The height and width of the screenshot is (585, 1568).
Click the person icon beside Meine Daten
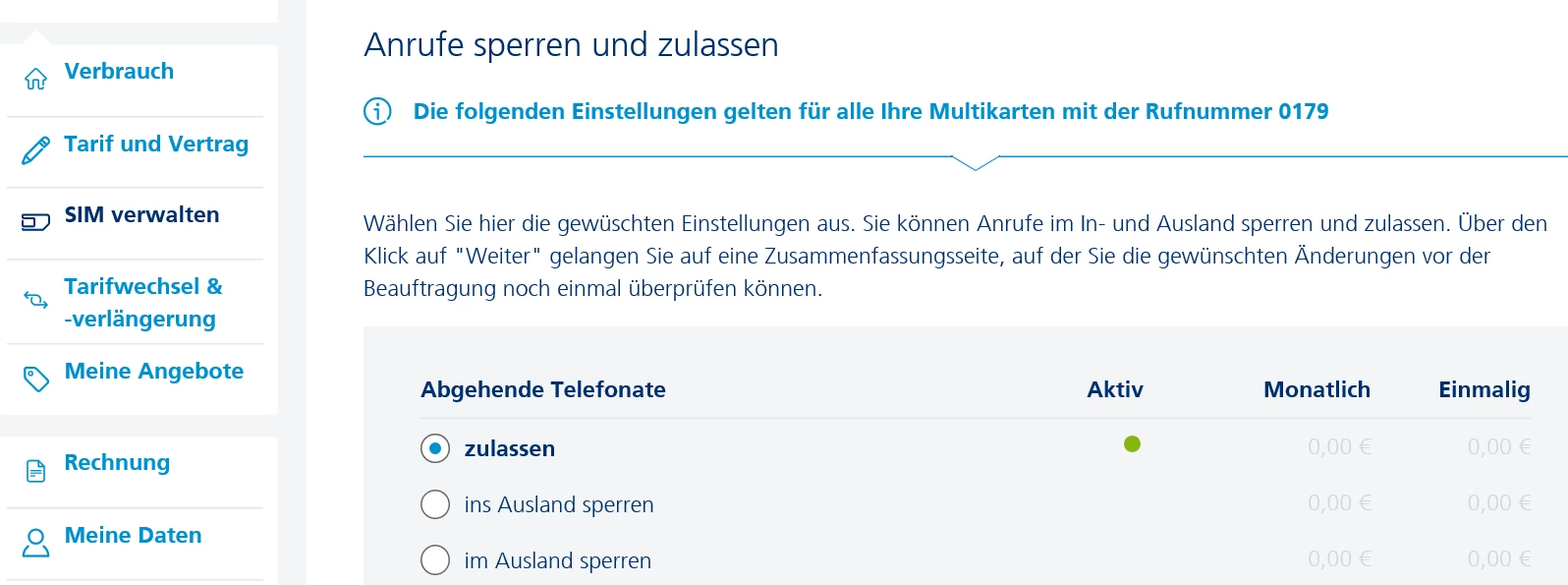[36, 543]
